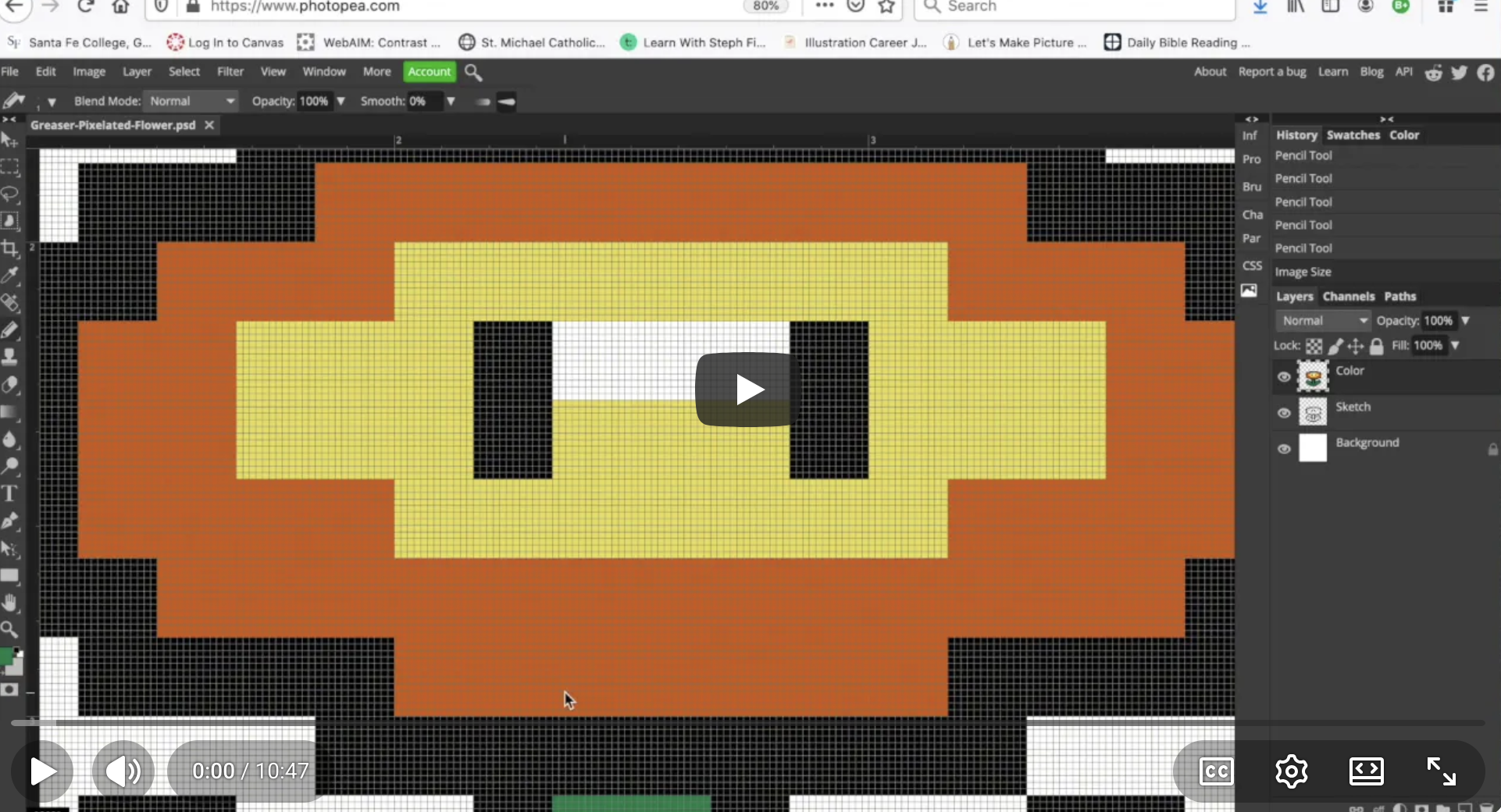
Task: Open Photopea's Twitter page icon
Action: (1460, 73)
